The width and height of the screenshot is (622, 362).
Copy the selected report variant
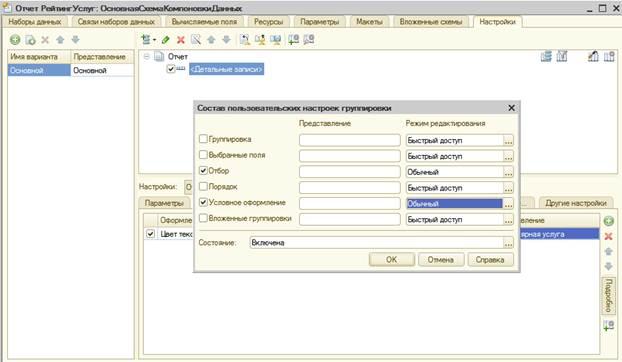pyautogui.click(x=30, y=40)
